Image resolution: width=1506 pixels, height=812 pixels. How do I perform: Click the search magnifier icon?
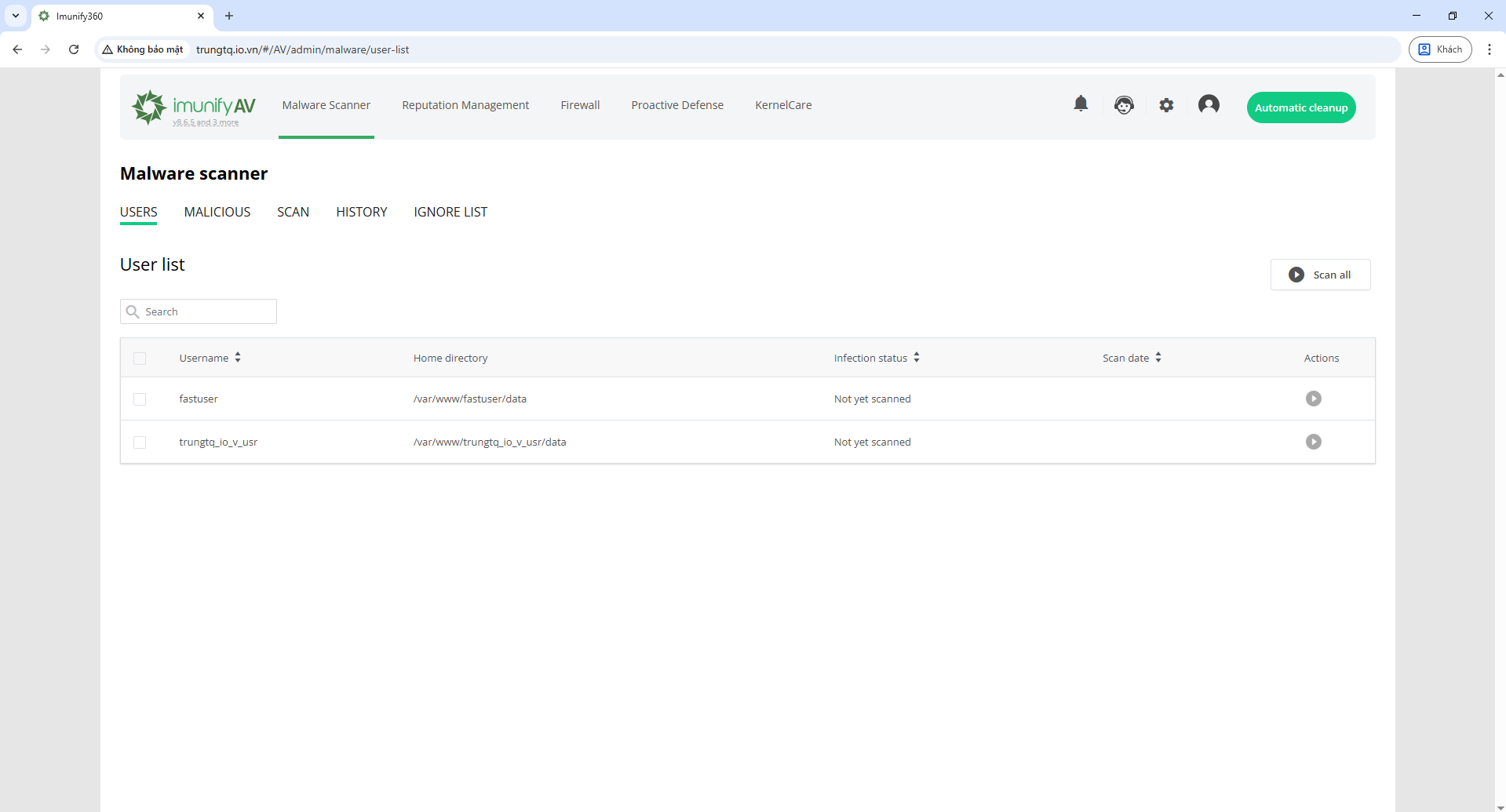coord(131,311)
